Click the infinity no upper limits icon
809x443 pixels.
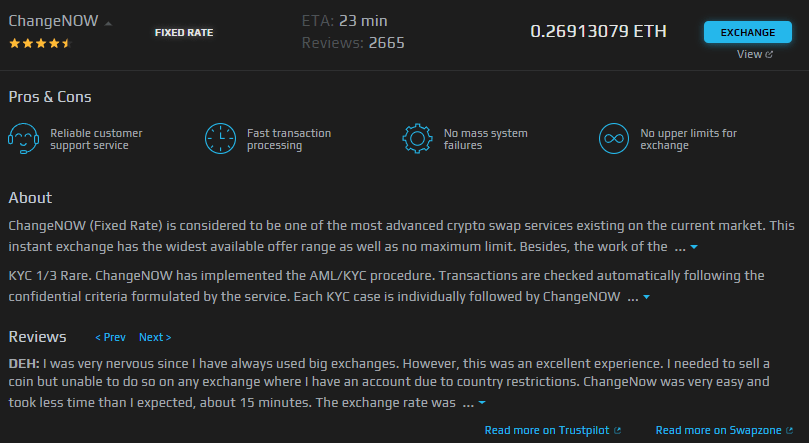pyautogui.click(x=614, y=138)
